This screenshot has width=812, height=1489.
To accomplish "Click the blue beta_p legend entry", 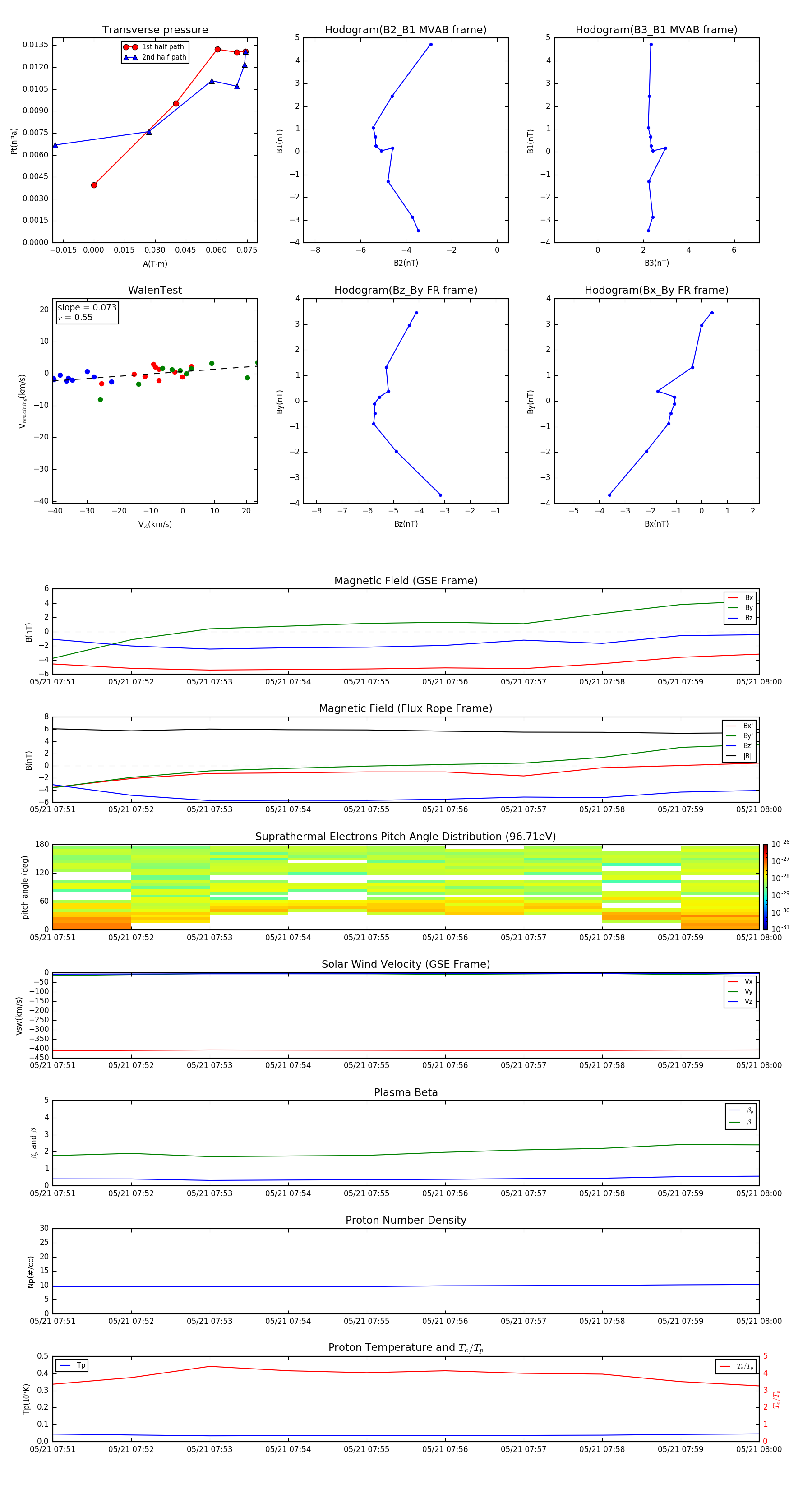I will point(741,1110).
